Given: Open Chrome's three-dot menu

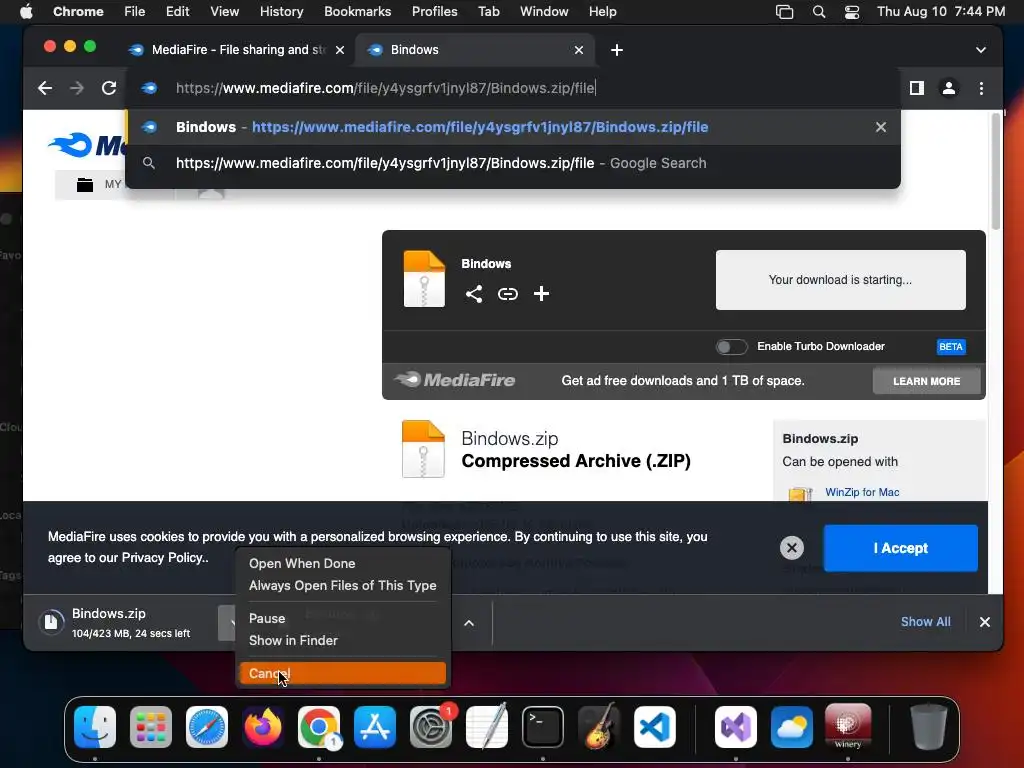Looking at the screenshot, I should [981, 88].
